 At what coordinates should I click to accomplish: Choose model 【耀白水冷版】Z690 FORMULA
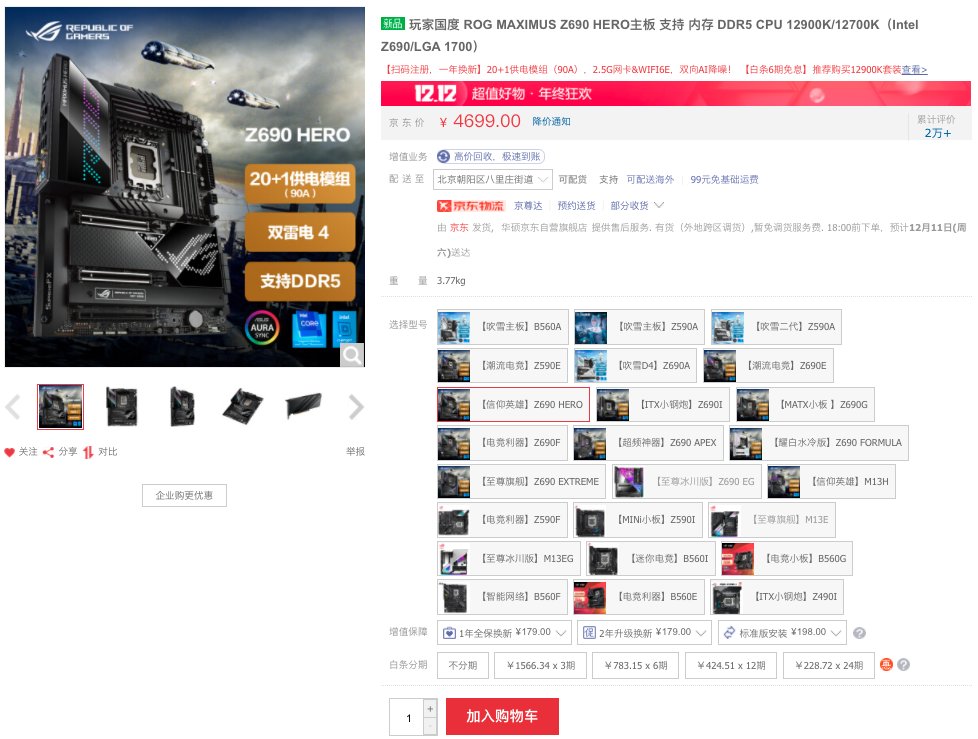tap(819, 443)
